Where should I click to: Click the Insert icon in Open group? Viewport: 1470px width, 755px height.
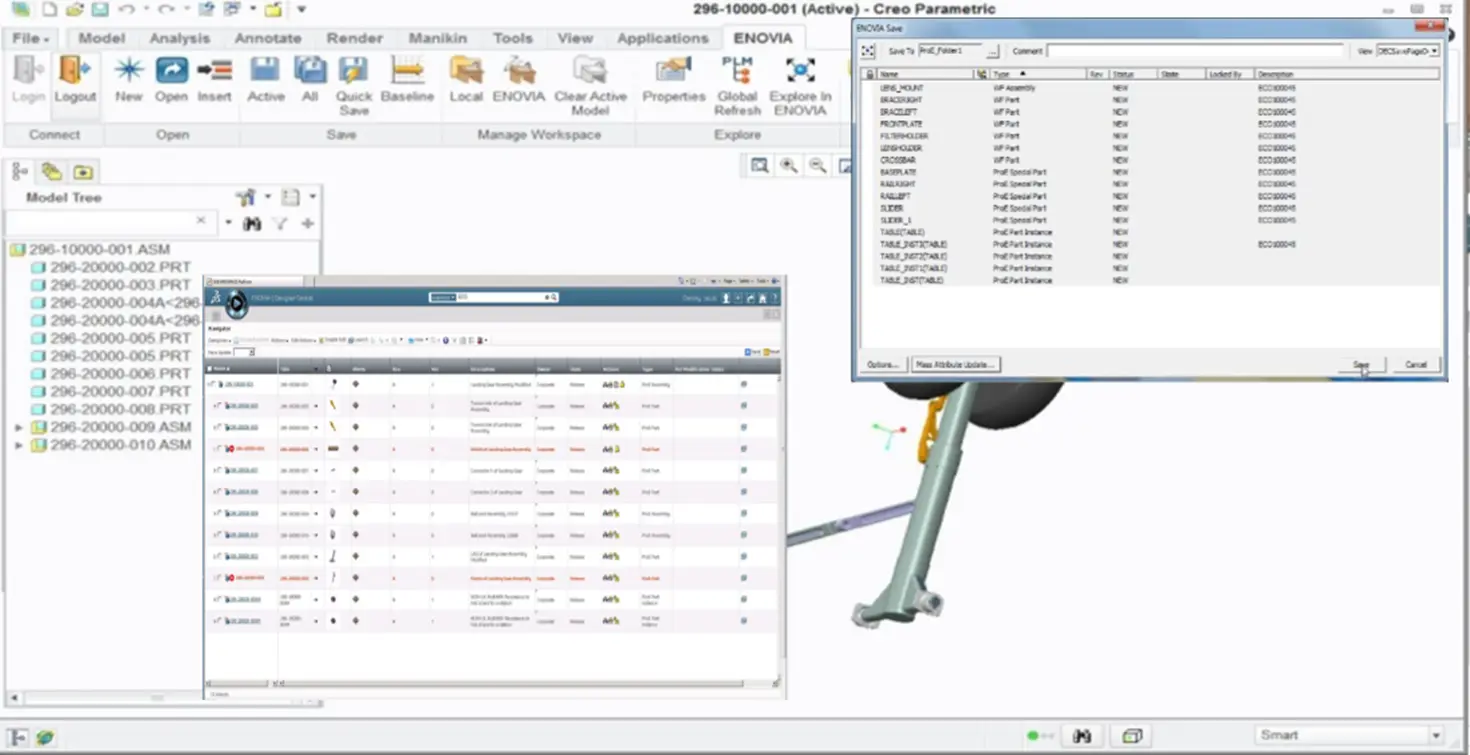coord(214,80)
